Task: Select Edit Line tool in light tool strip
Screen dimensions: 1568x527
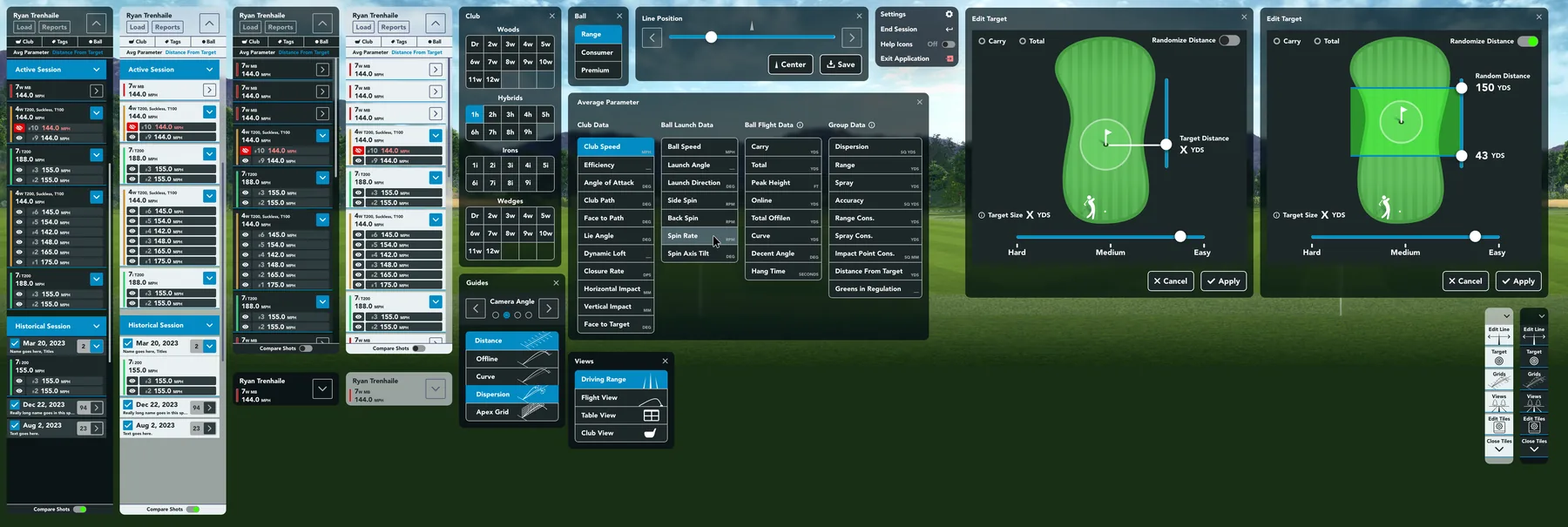Action: pos(1499,334)
